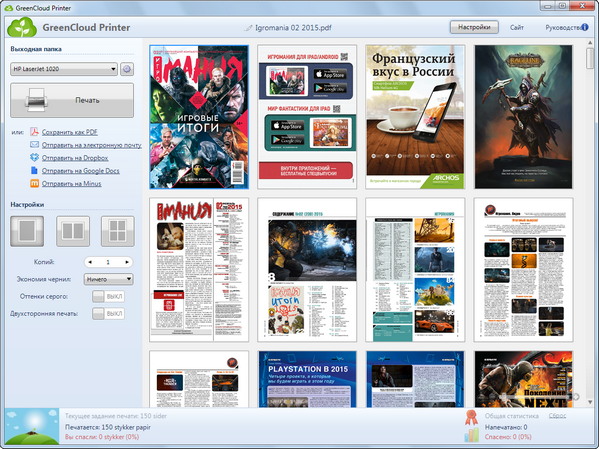Image resolution: width=599 pixels, height=449 pixels.
Task: Open the Экономия чернил dropdown
Action: [x=108, y=279]
